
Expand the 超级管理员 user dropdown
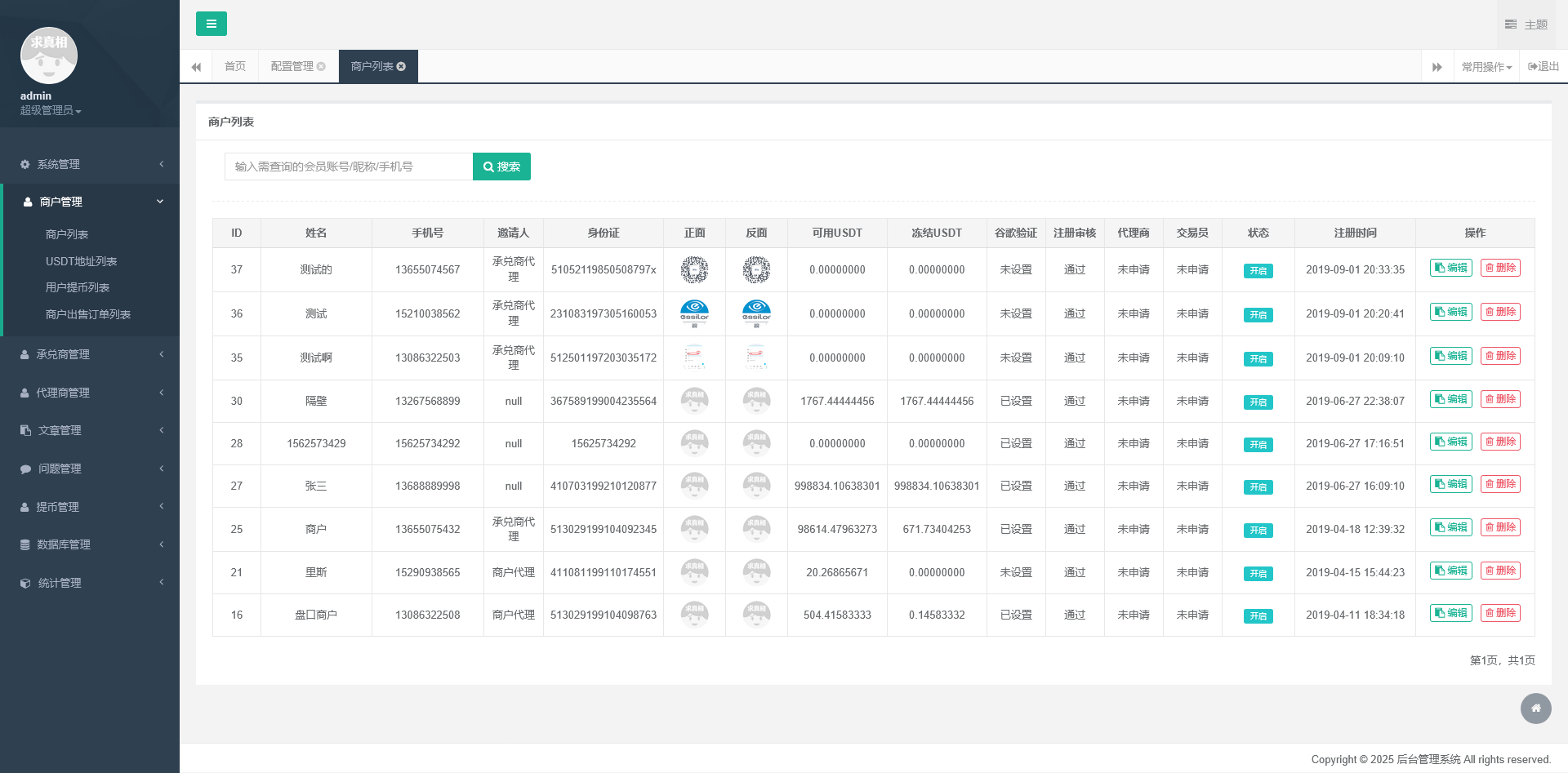[51, 110]
